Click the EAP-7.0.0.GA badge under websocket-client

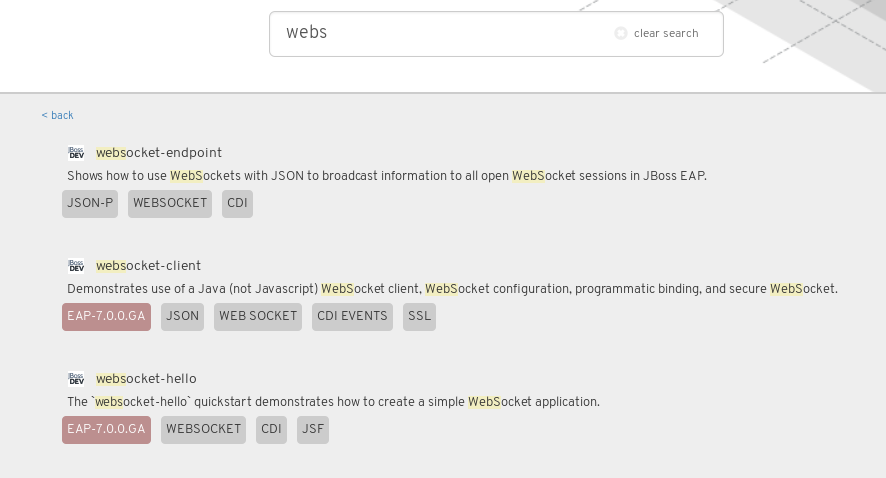click(106, 317)
